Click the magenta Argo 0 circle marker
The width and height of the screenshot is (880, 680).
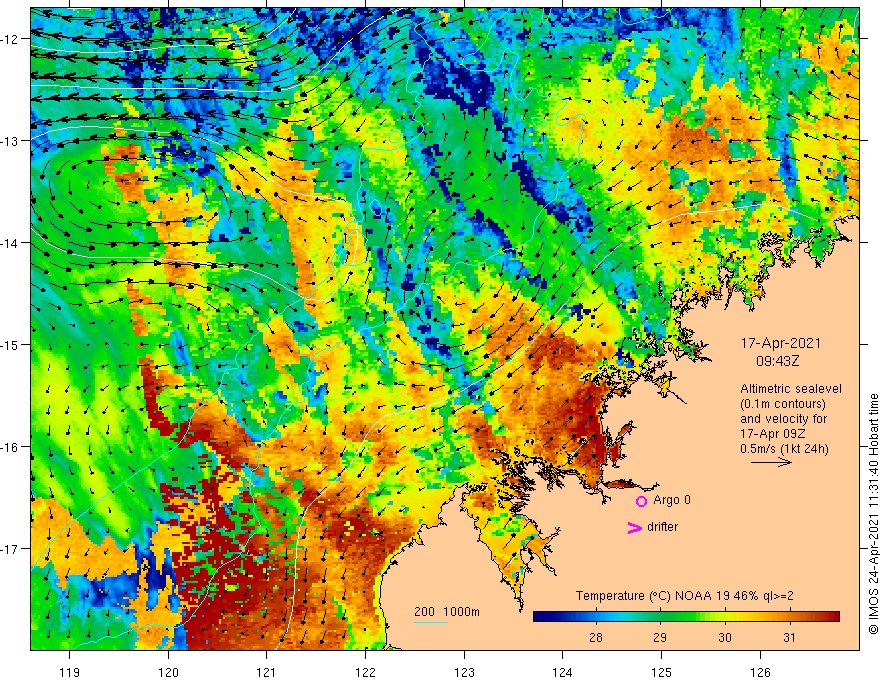pos(641,501)
